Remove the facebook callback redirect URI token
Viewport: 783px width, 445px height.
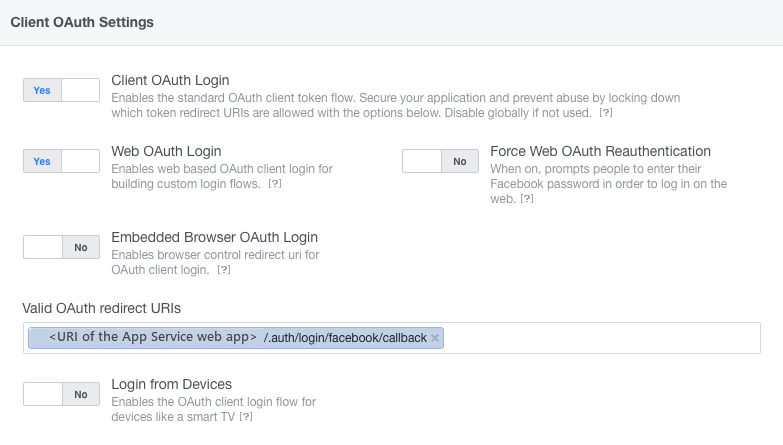(x=435, y=338)
